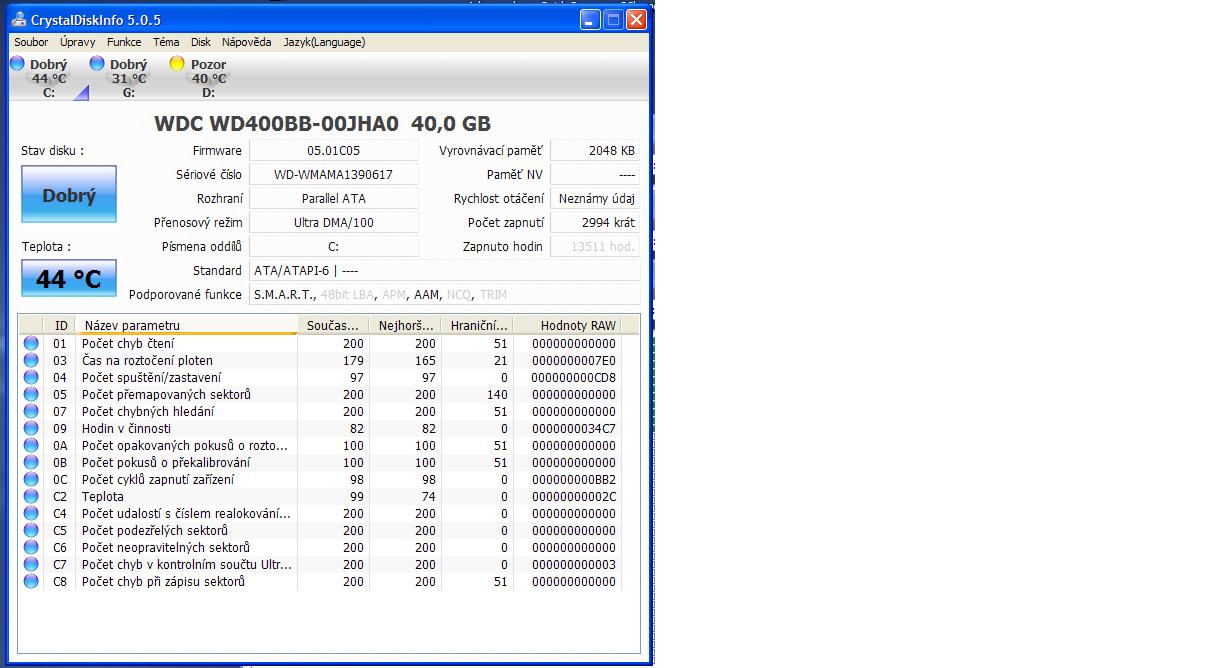
Task: Open the Jazyk(Language) menu
Action: pos(324,42)
